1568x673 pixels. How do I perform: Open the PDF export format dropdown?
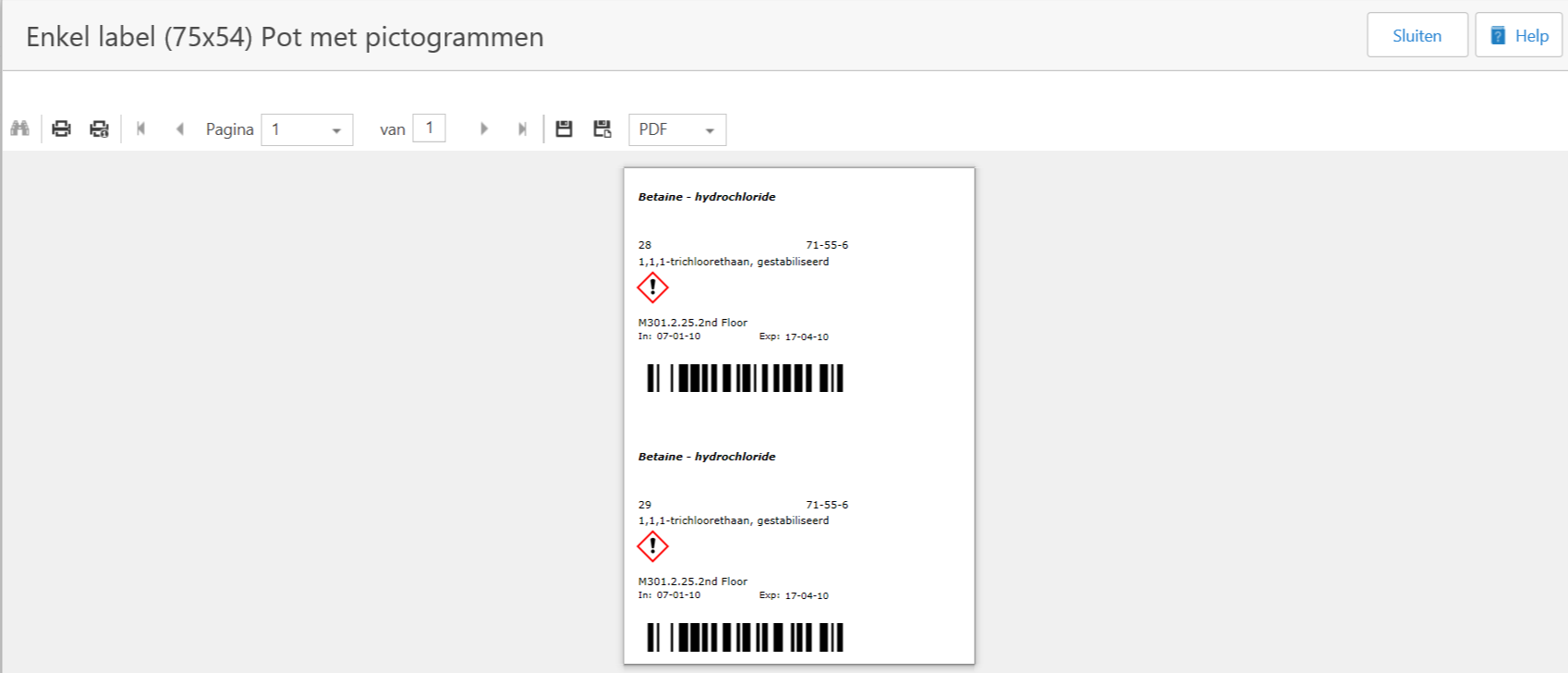pos(677,129)
